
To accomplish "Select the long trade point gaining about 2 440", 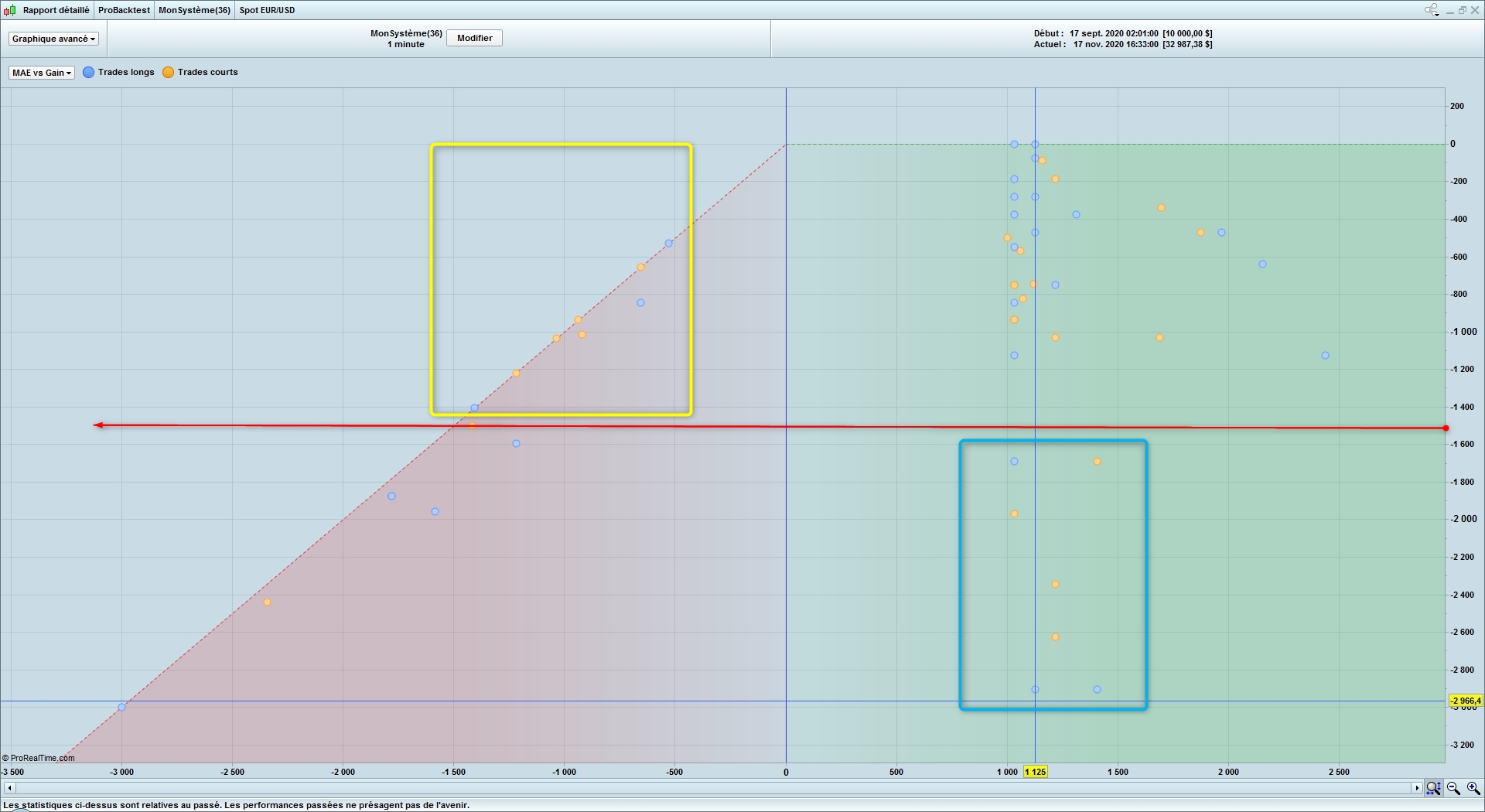I will click(x=1325, y=355).
